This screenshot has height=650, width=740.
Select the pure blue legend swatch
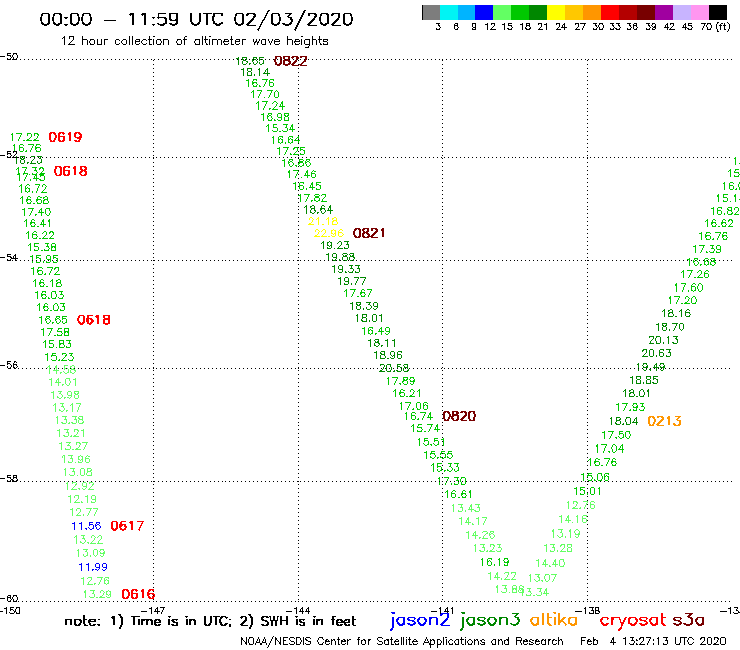[x=484, y=12]
